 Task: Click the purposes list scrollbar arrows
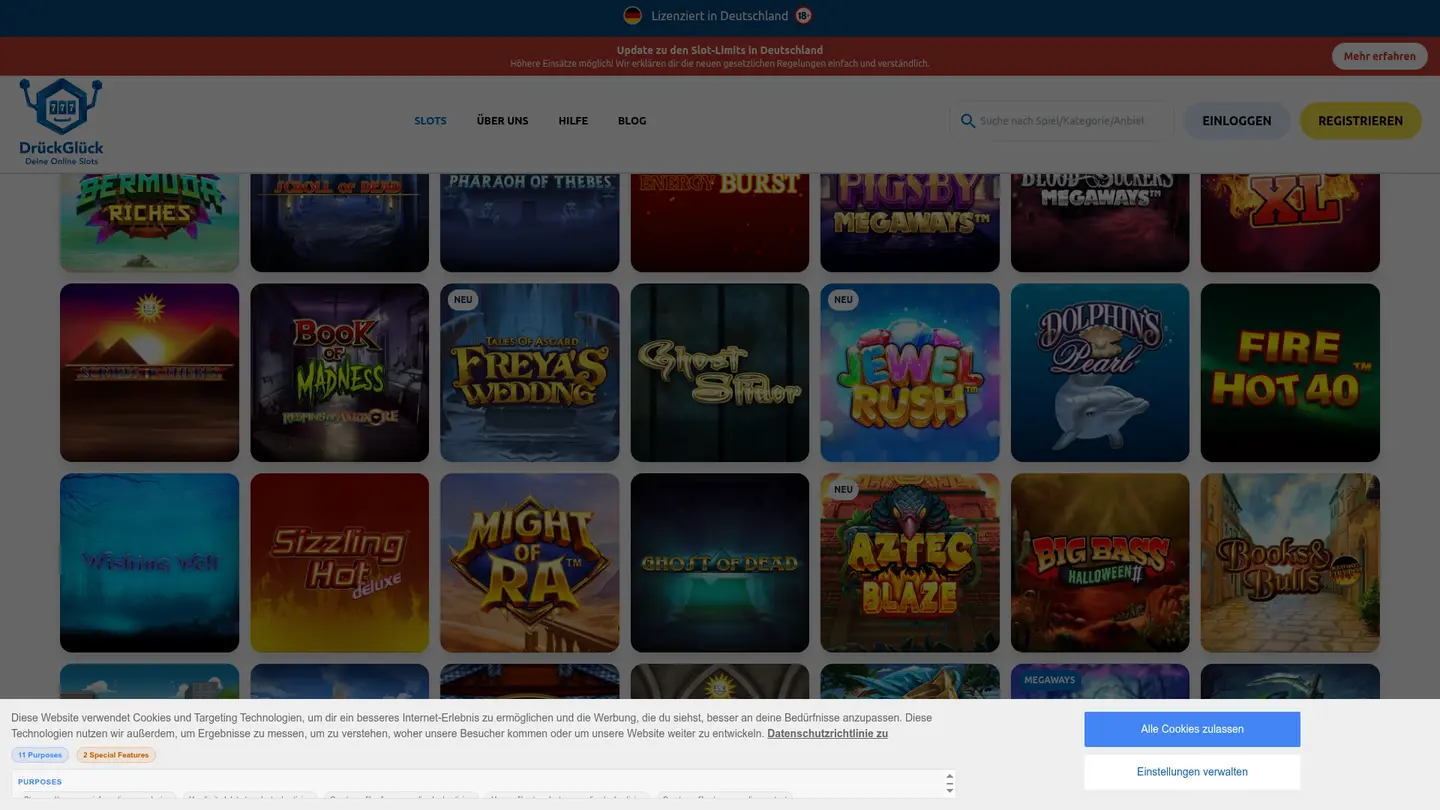click(950, 783)
